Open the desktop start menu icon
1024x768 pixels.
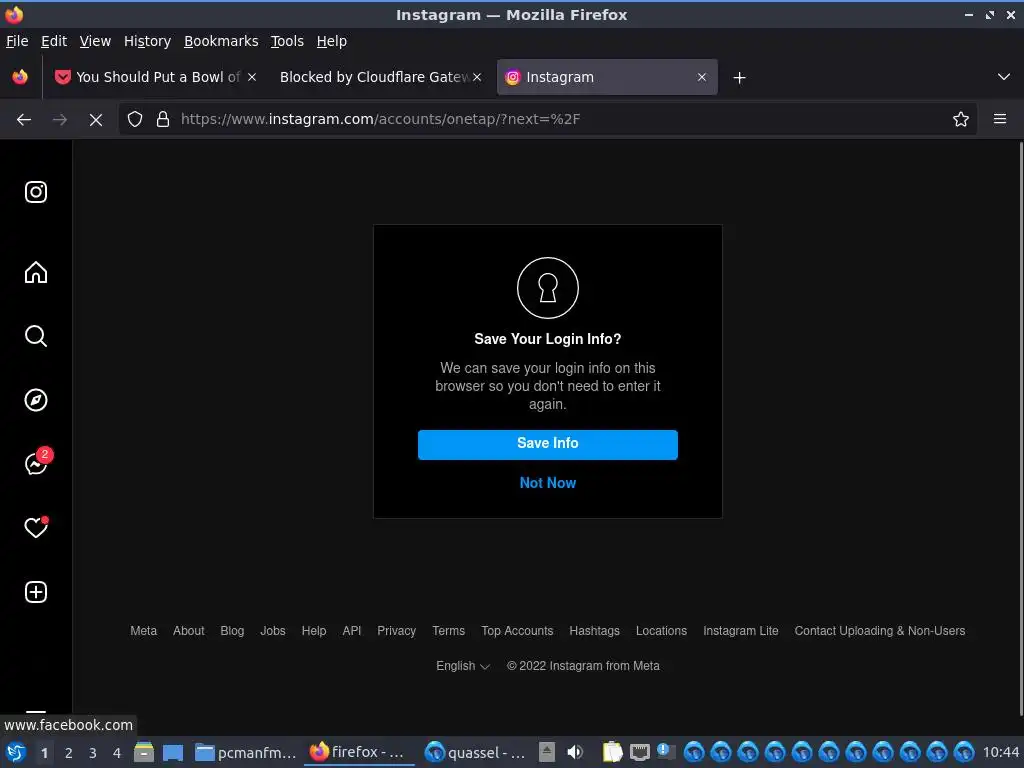click(x=16, y=753)
